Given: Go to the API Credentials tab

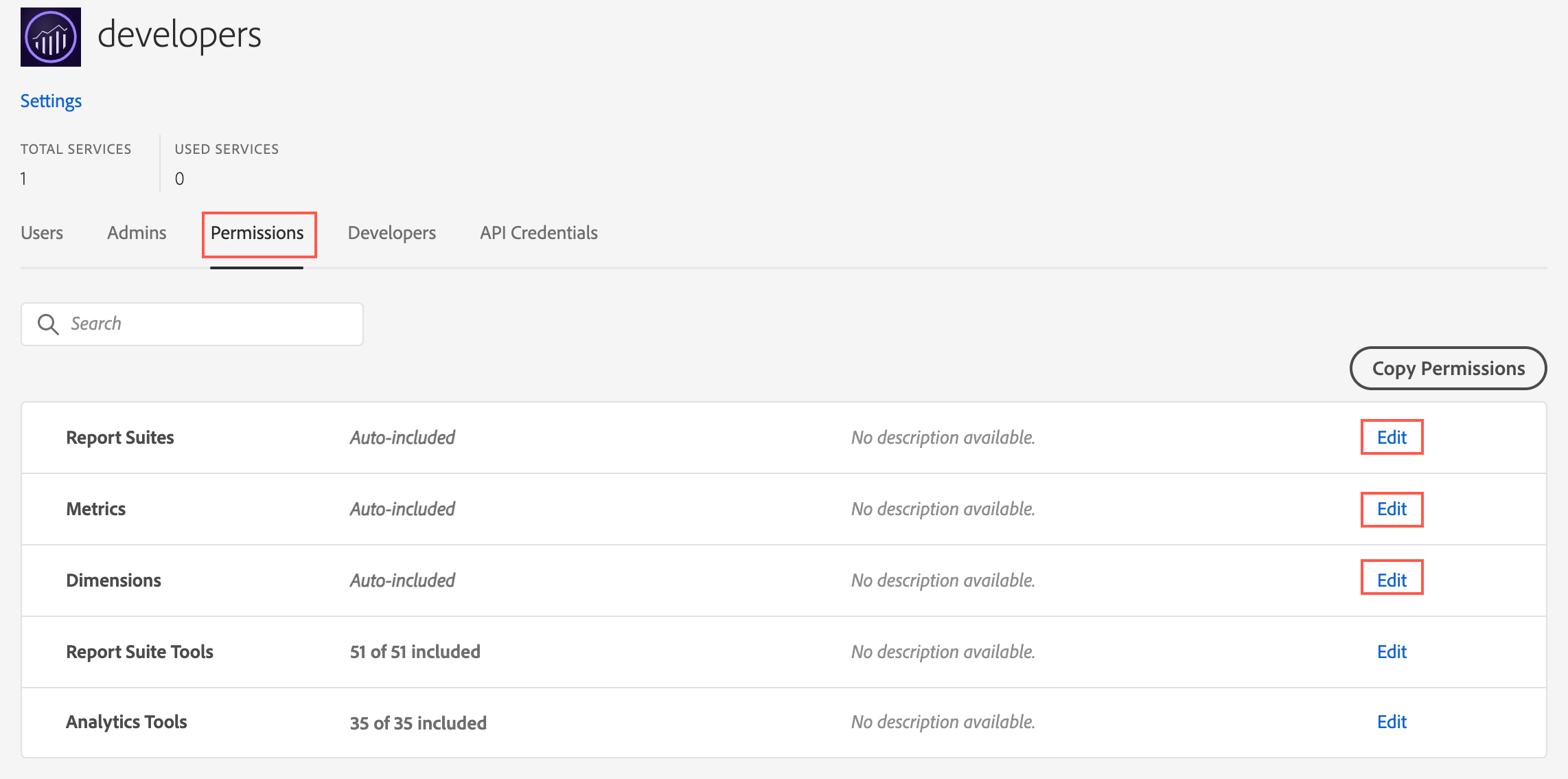Looking at the screenshot, I should point(539,233).
